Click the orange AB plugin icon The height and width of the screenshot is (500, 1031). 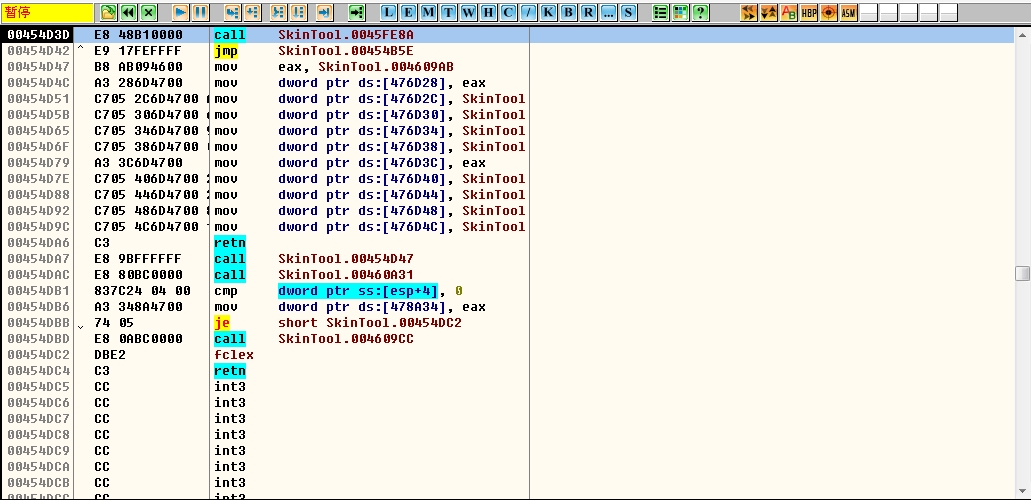pos(788,12)
